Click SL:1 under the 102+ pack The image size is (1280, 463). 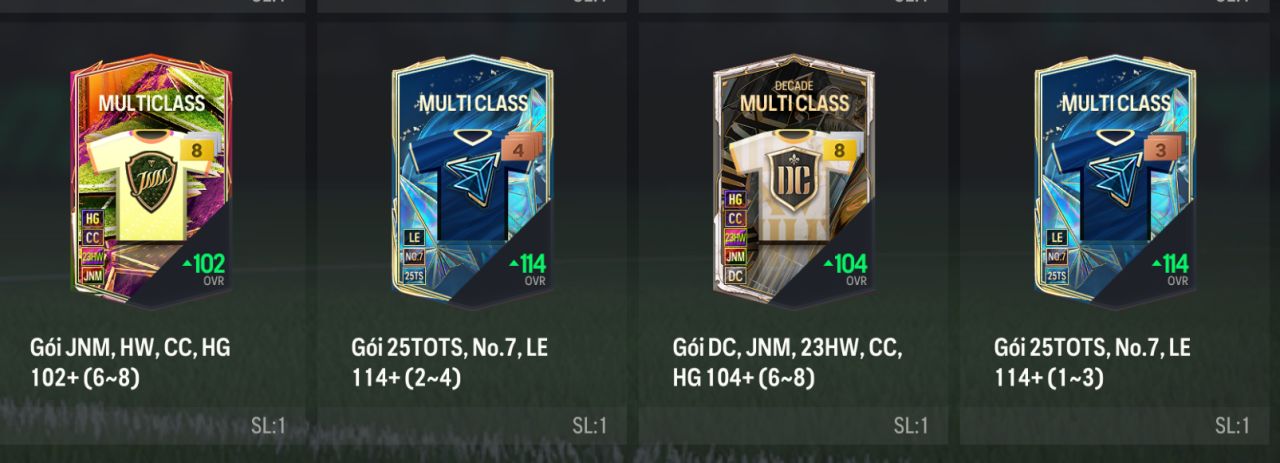[x=268, y=426]
